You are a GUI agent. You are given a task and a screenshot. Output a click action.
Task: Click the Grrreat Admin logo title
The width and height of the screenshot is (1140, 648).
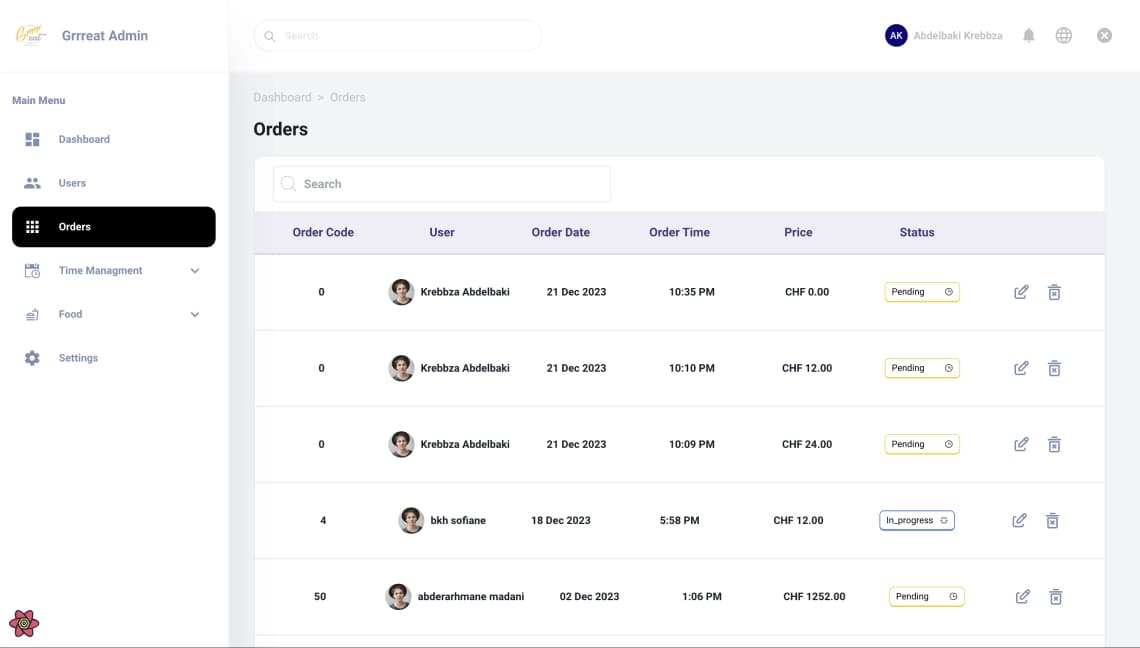coord(105,36)
